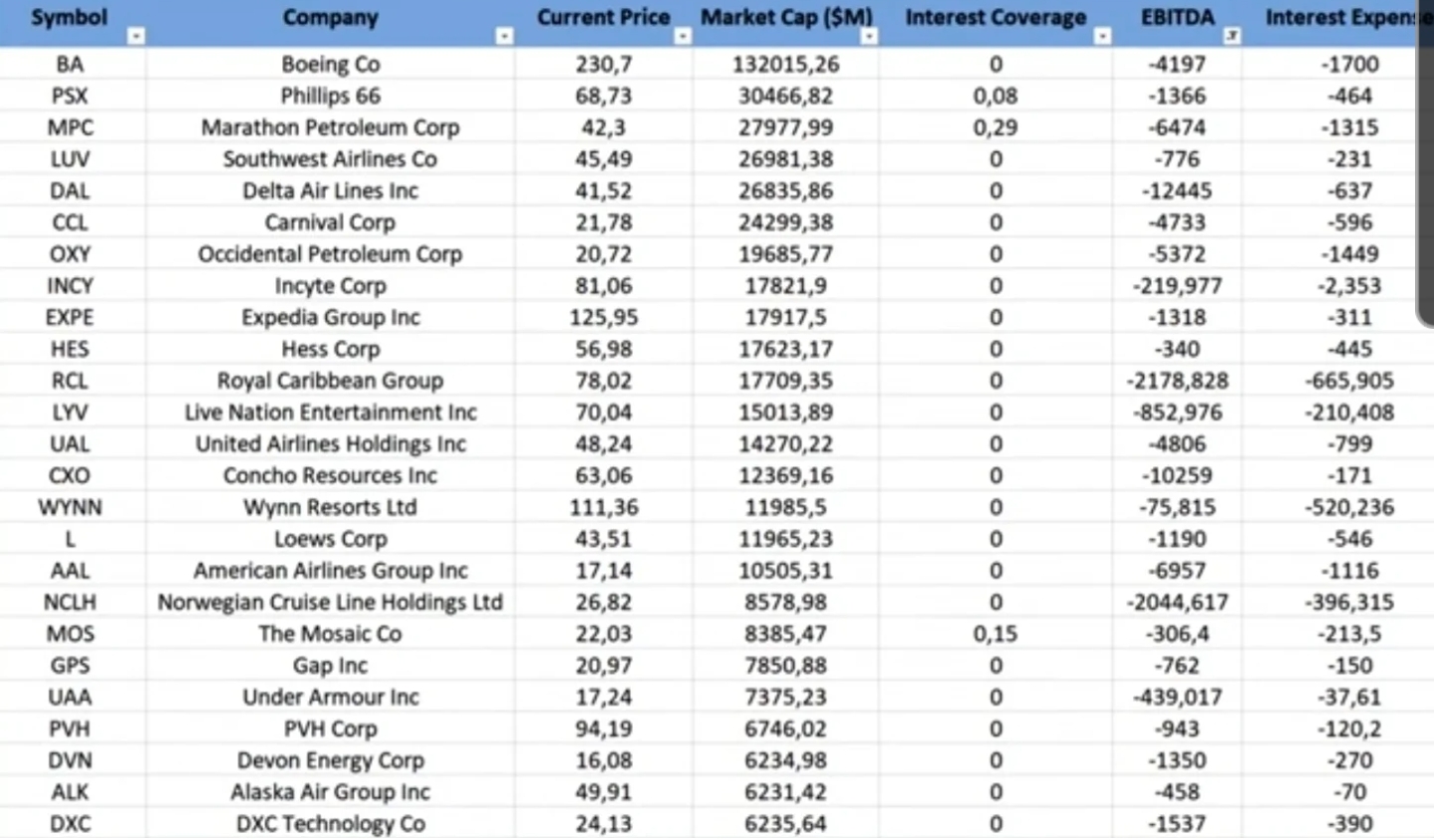Open the Market Cap filter dropdown
Image resolution: width=1434 pixels, height=840 pixels.
point(869,37)
